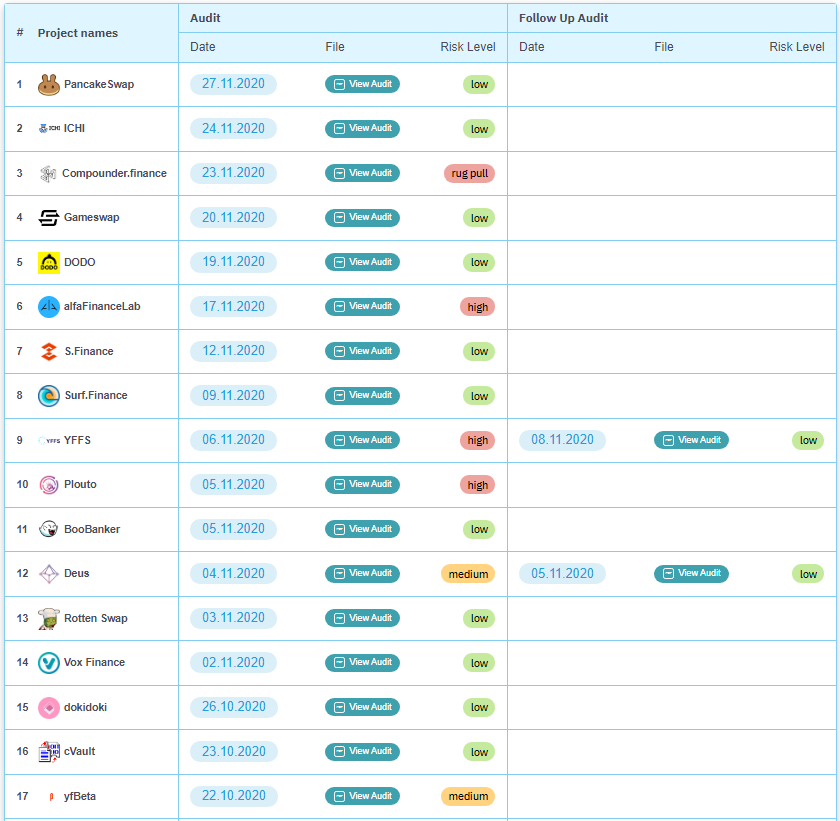
Task: Open View Audit for Surf.Finance
Action: click(x=362, y=395)
